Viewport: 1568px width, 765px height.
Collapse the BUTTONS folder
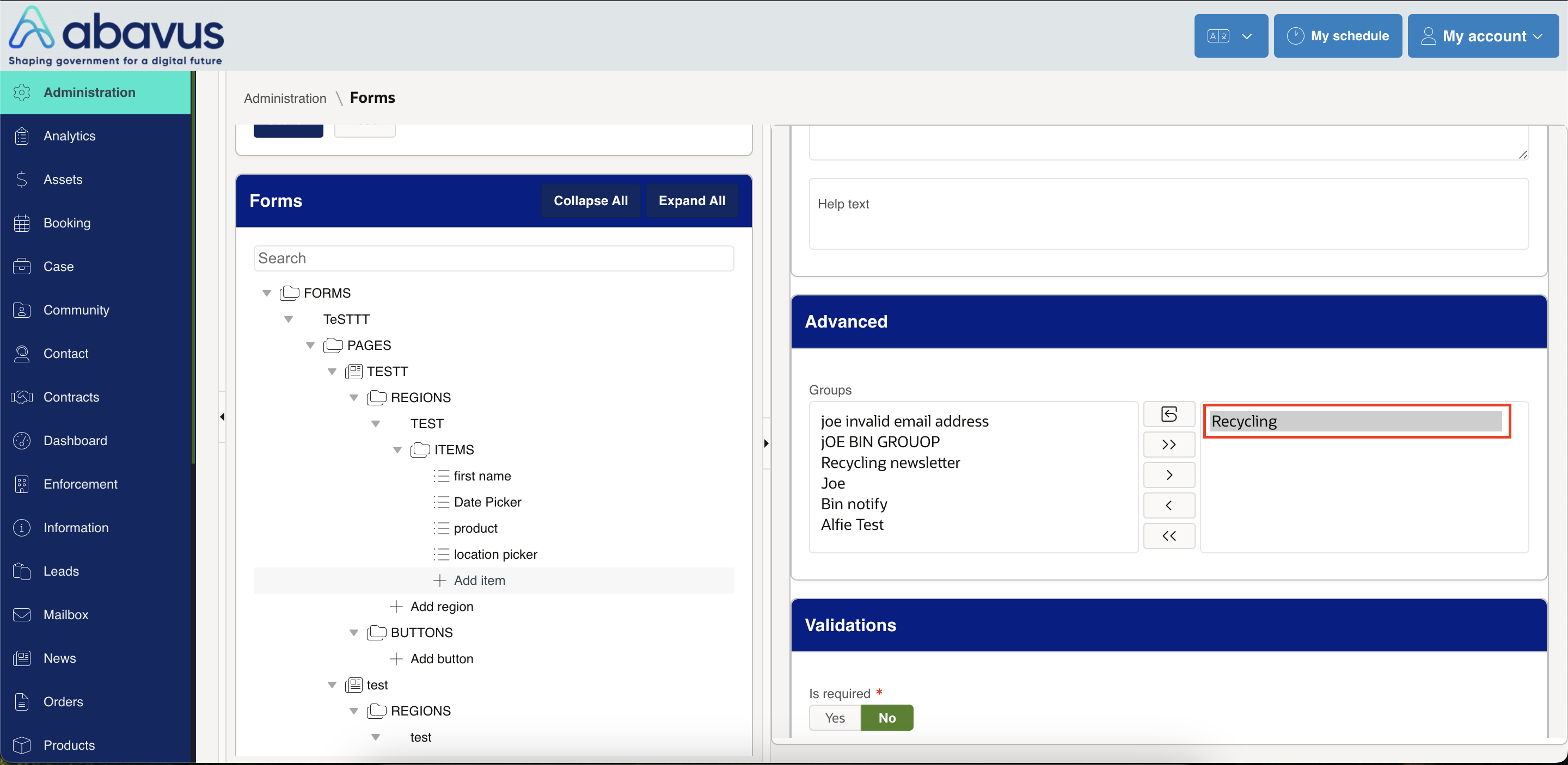tap(354, 633)
